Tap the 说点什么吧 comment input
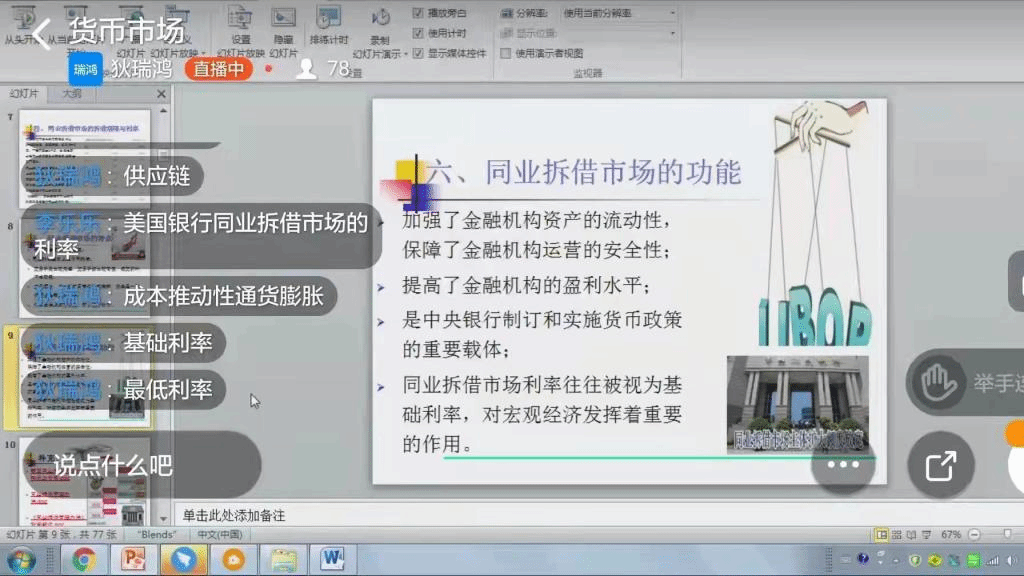The height and width of the screenshot is (576, 1024). 142,465
